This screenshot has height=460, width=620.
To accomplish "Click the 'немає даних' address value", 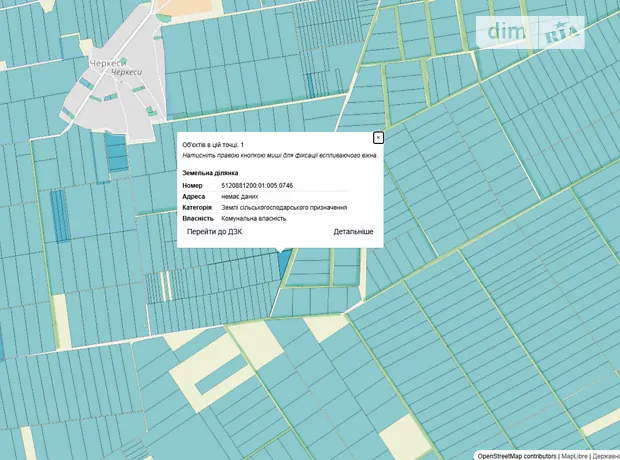I will [x=240, y=197].
